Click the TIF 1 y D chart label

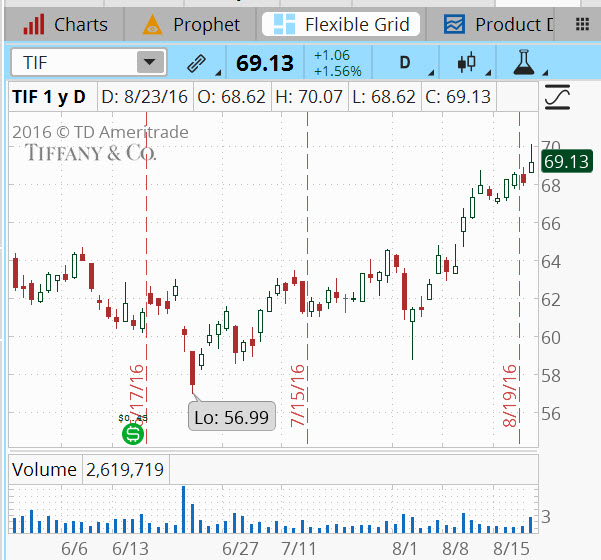49,97
